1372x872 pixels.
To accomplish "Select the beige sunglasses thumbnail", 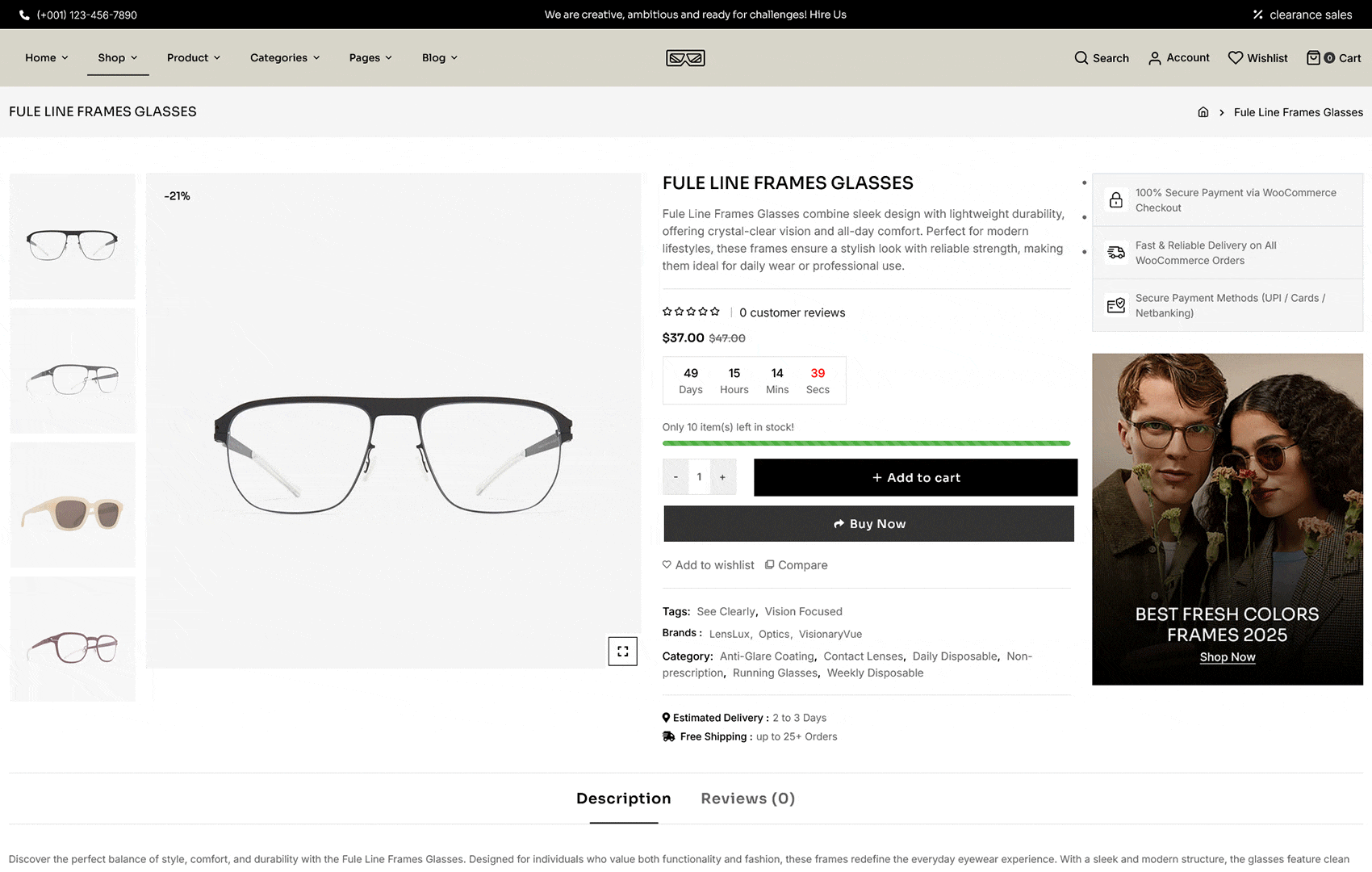I will pyautogui.click(x=73, y=505).
